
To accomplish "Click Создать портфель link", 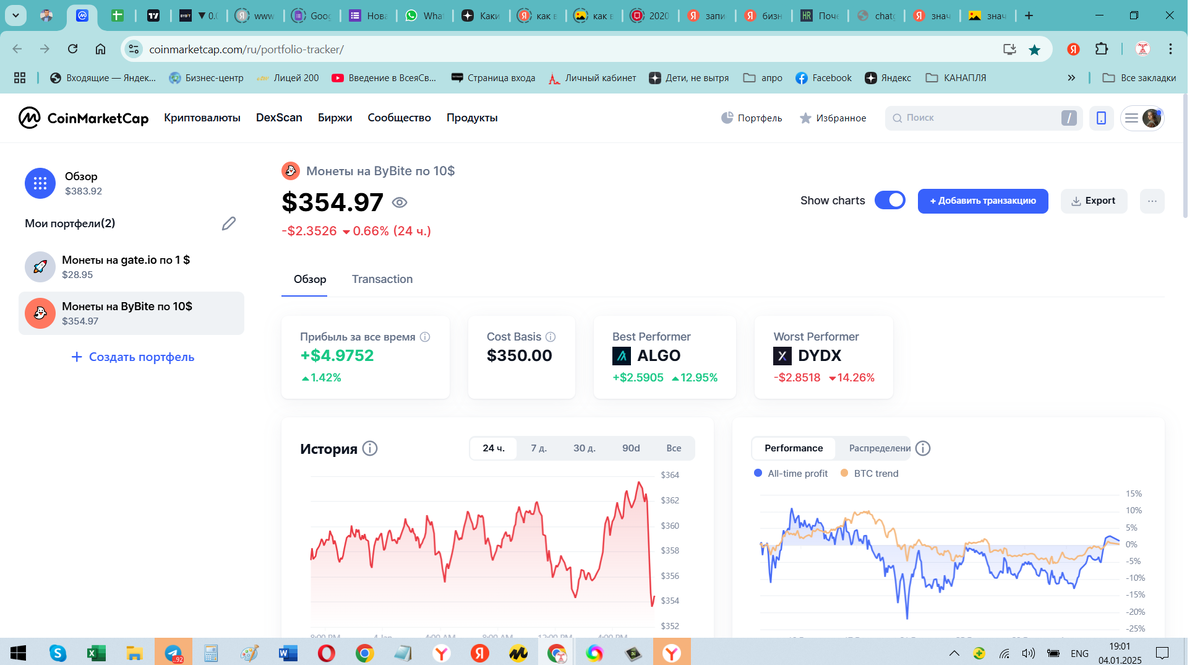I will click(x=132, y=357).
